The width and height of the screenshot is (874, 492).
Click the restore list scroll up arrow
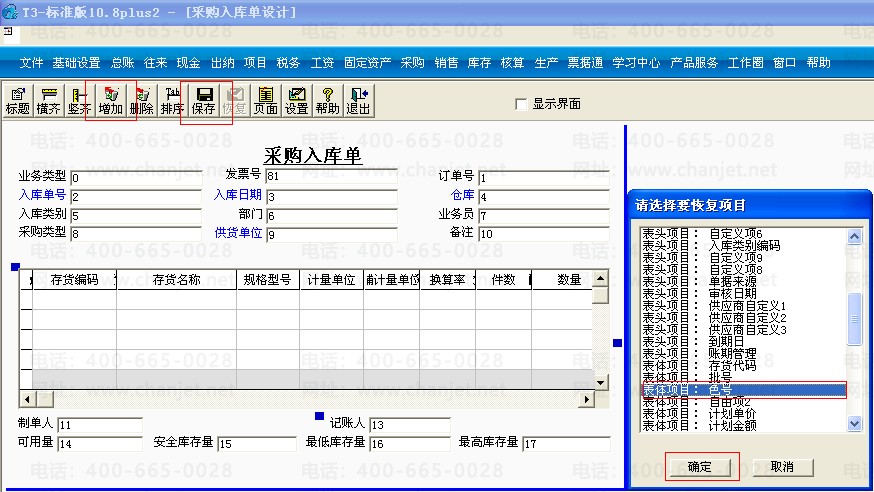tap(854, 236)
